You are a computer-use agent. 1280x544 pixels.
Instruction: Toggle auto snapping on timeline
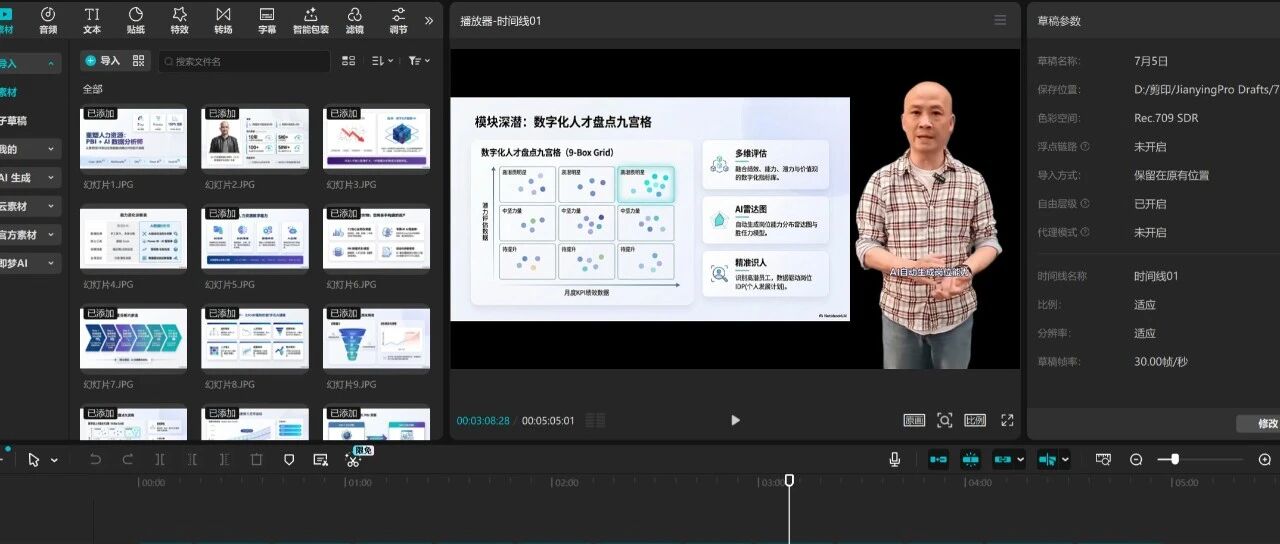pyautogui.click(x=971, y=459)
